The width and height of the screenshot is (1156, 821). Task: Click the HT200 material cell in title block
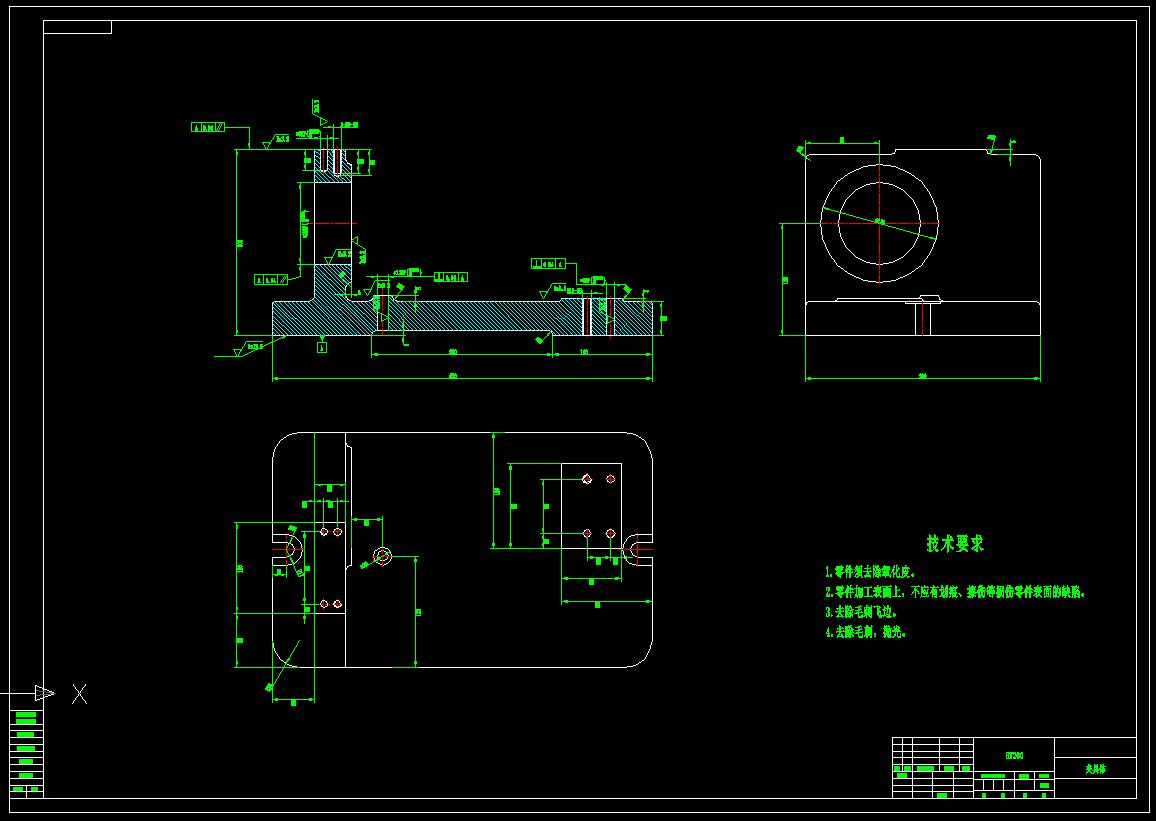[x=1014, y=755]
